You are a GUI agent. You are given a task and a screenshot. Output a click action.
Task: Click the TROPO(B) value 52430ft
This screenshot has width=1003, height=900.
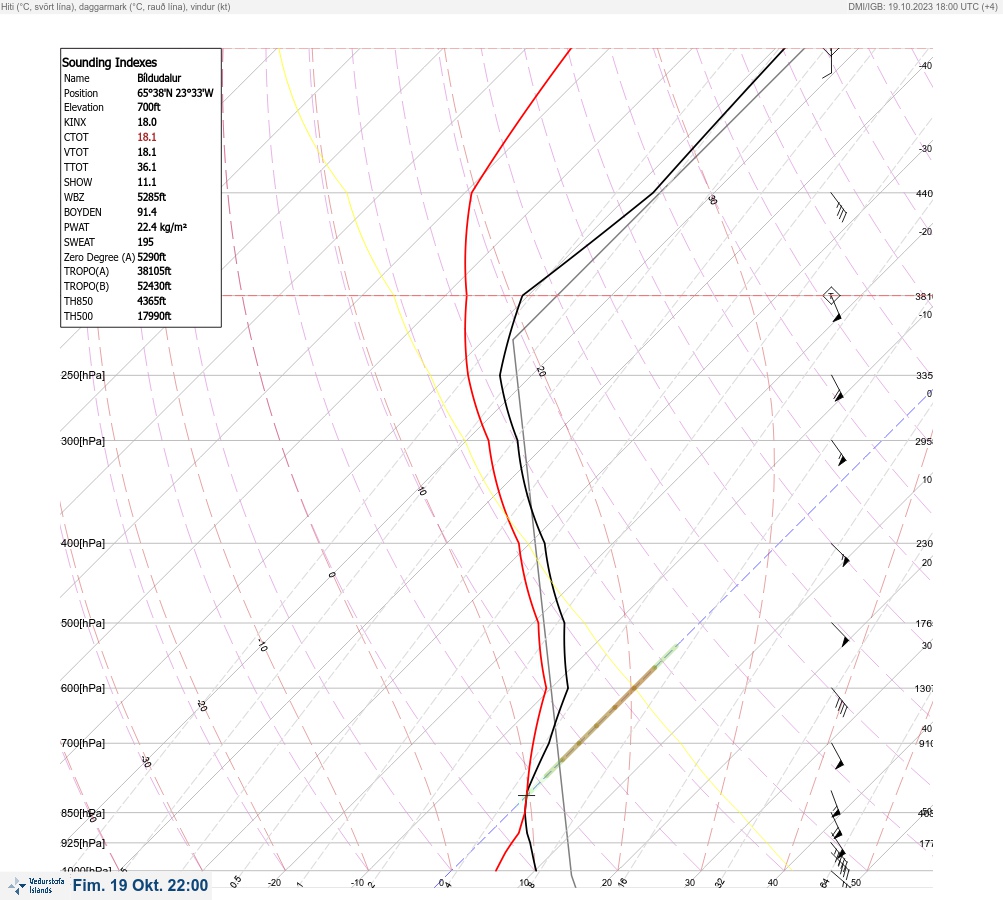tap(154, 286)
